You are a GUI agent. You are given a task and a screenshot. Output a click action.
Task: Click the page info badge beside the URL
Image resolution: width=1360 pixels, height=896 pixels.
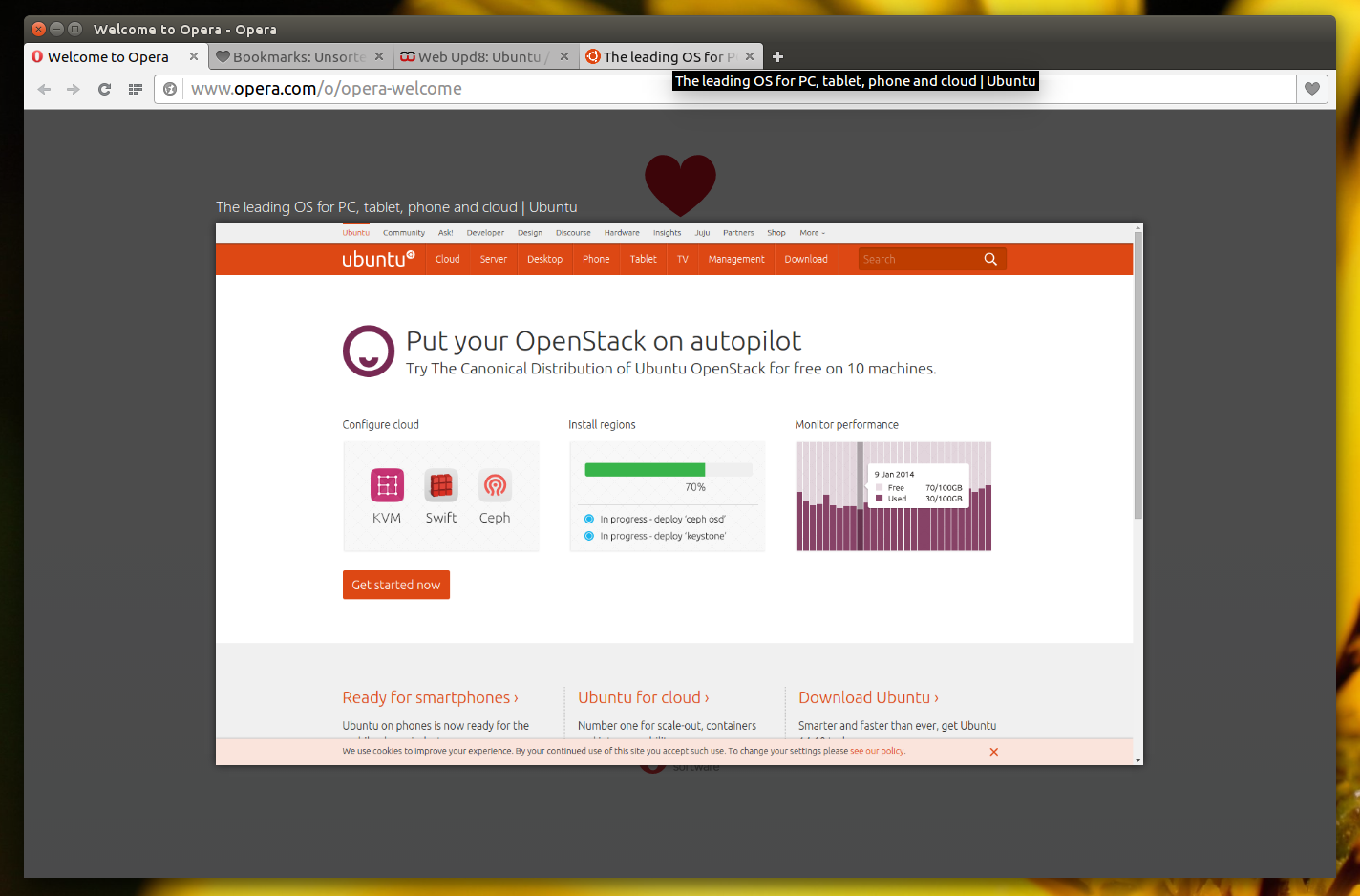[x=169, y=89]
